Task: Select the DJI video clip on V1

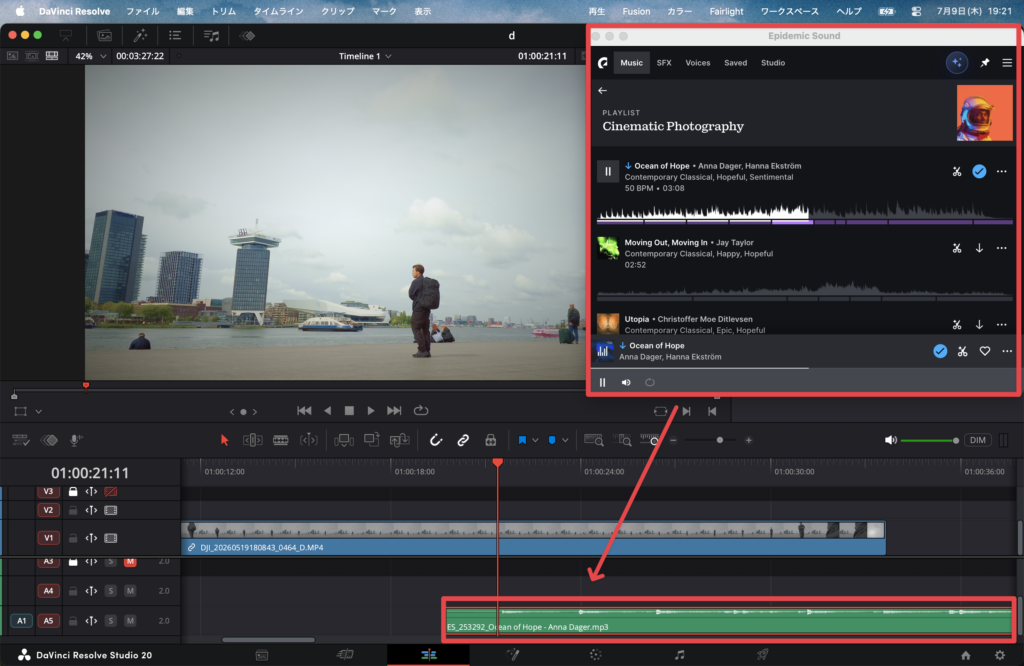Action: tap(533, 538)
